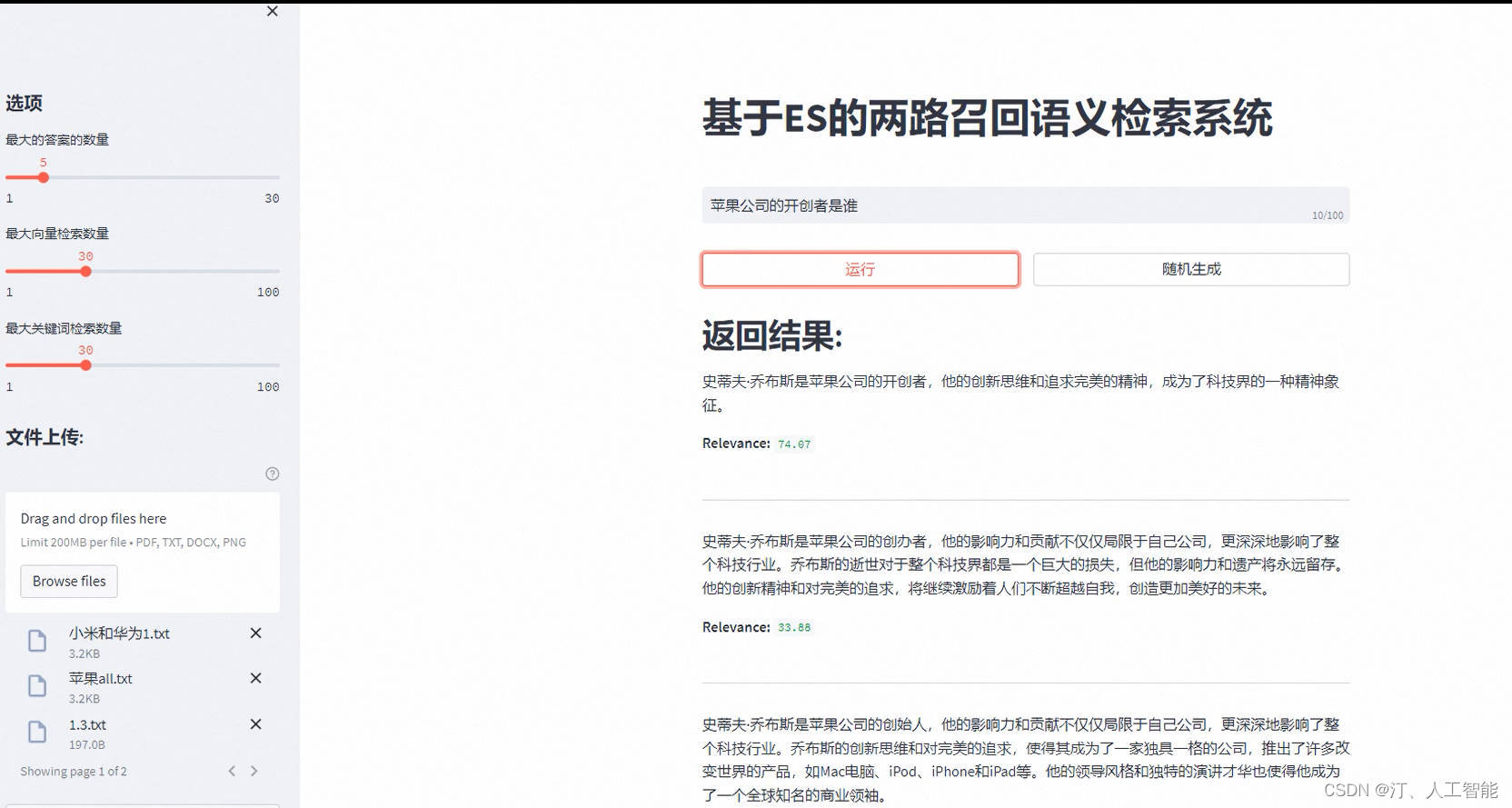This screenshot has width=1512, height=808.
Task: Adjust the 最大关键词检索数量 slider handle
Action: [x=85, y=365]
